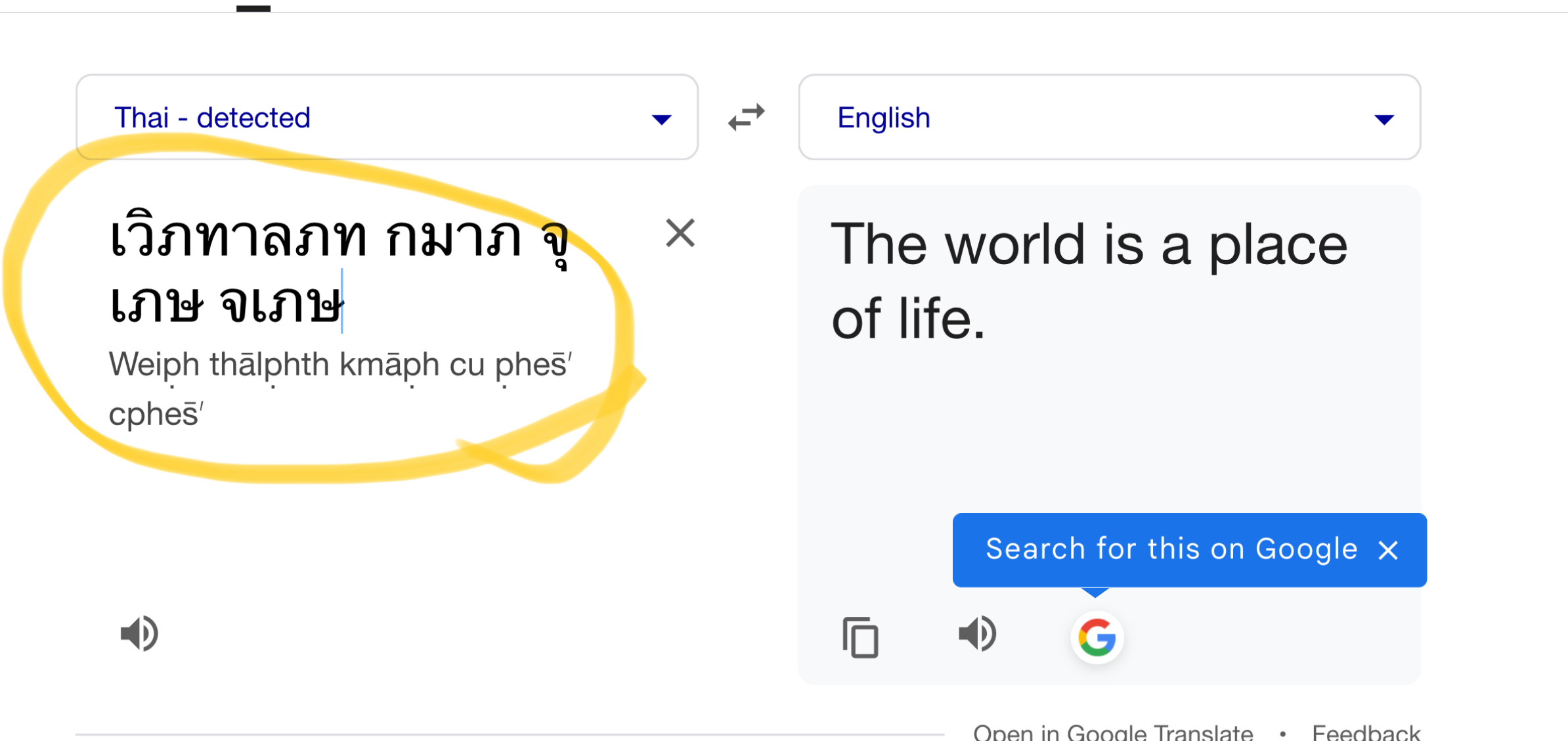Image resolution: width=1568 pixels, height=741 pixels.
Task: Open in Google Translate link
Action: (x=1113, y=732)
